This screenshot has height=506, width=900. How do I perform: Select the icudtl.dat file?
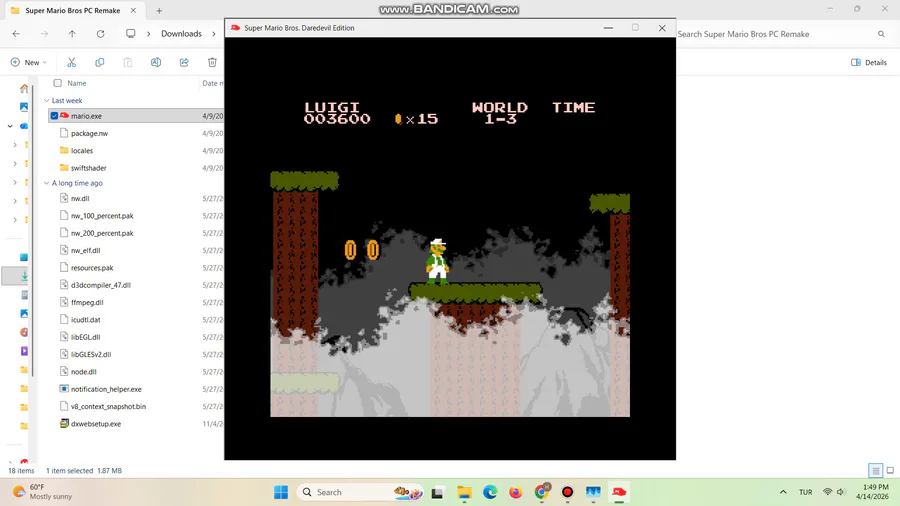(x=86, y=320)
